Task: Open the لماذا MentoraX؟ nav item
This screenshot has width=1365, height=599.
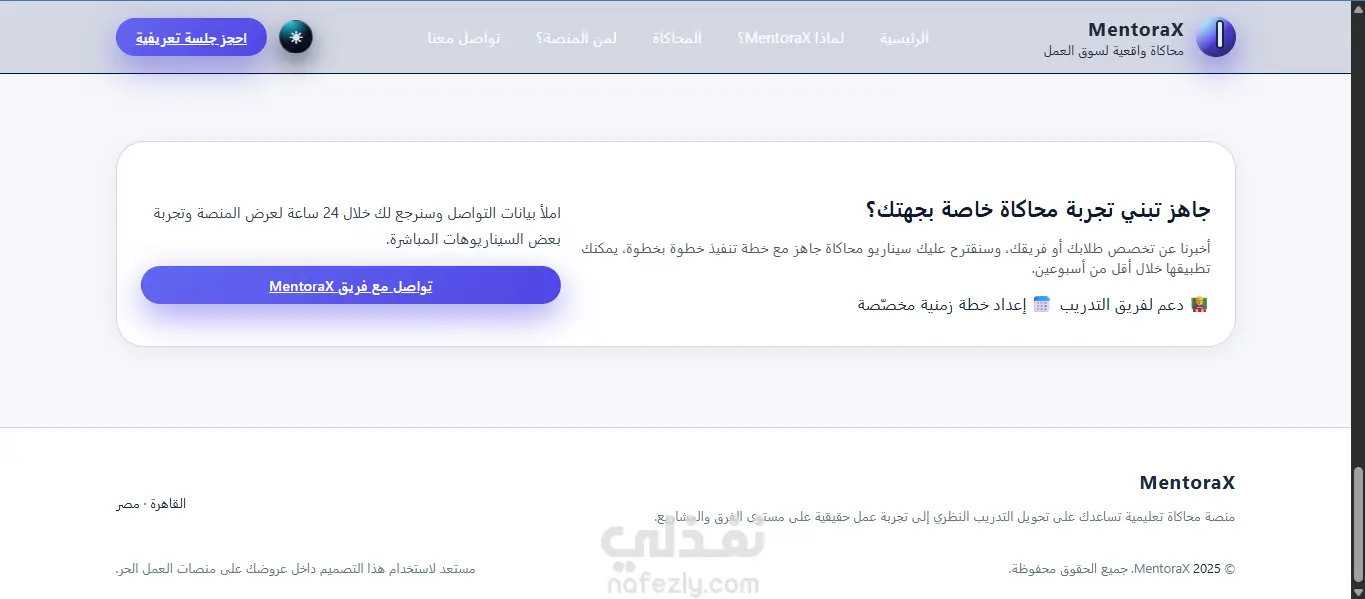Action: click(790, 38)
